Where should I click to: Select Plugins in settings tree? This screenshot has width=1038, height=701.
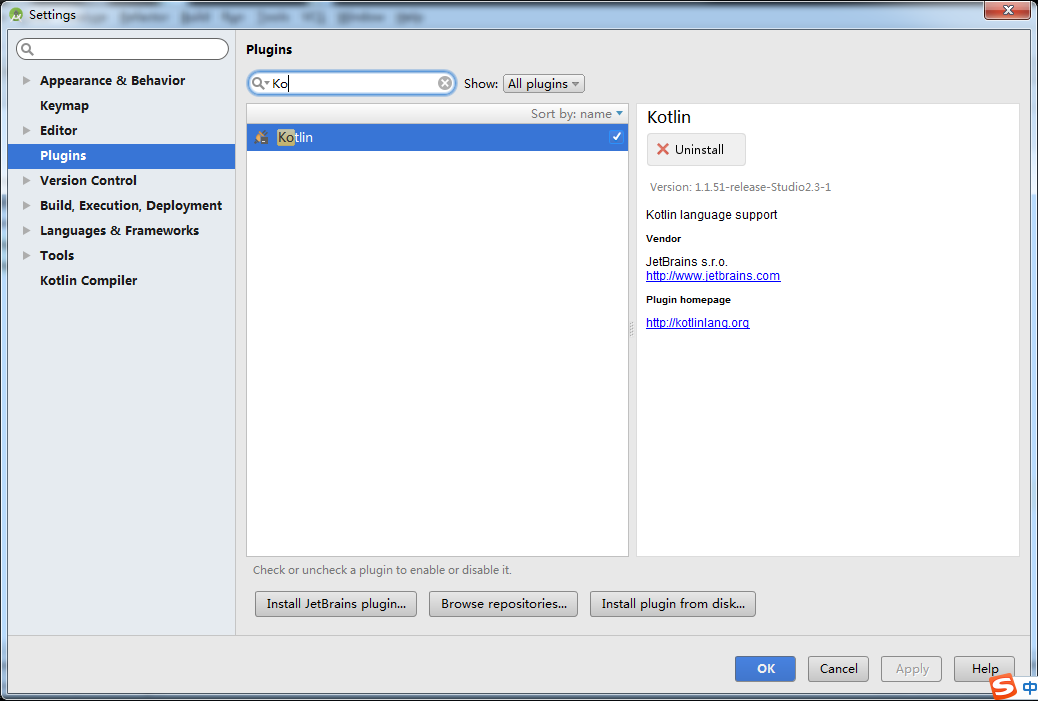click(121, 156)
